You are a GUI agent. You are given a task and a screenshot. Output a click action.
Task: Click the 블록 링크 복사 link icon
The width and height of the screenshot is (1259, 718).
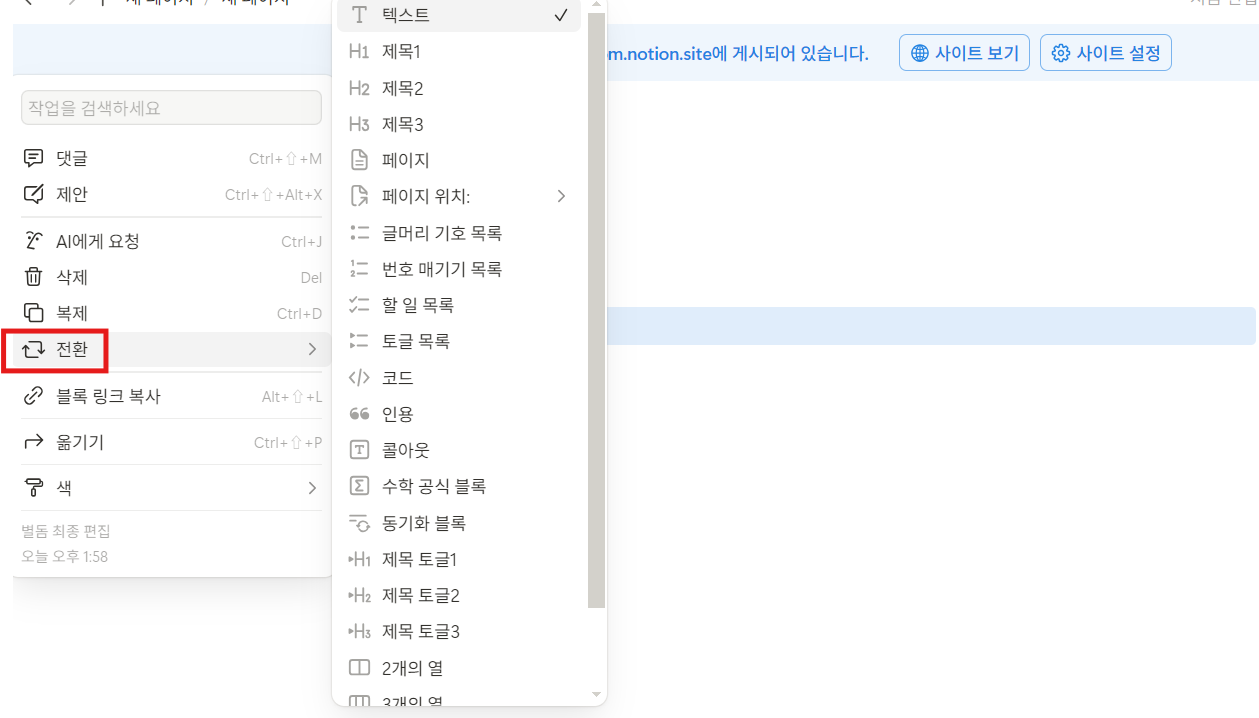[35, 397]
